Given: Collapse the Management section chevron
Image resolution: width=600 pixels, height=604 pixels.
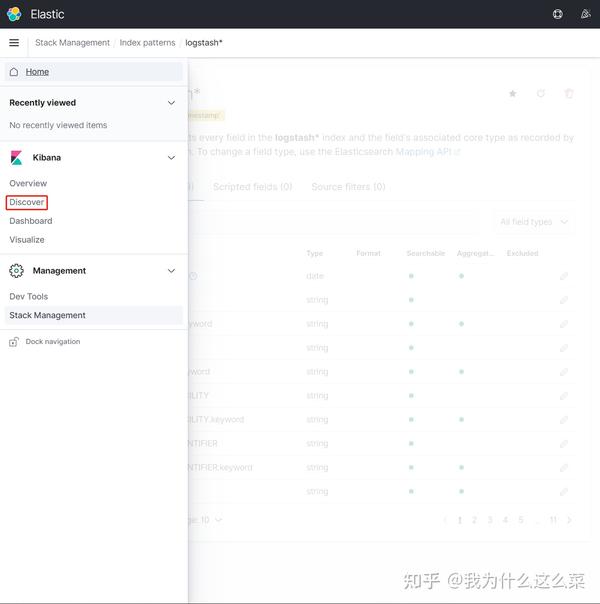Looking at the screenshot, I should coord(171,271).
